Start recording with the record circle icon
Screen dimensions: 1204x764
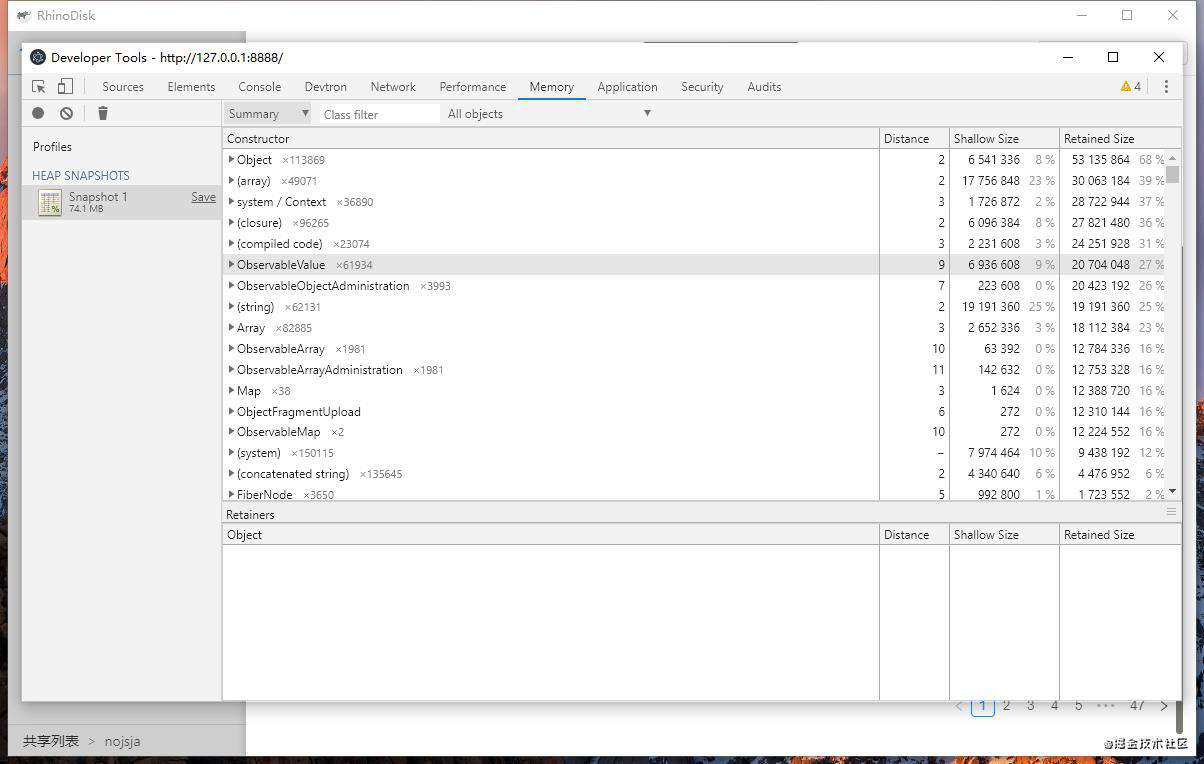point(38,113)
